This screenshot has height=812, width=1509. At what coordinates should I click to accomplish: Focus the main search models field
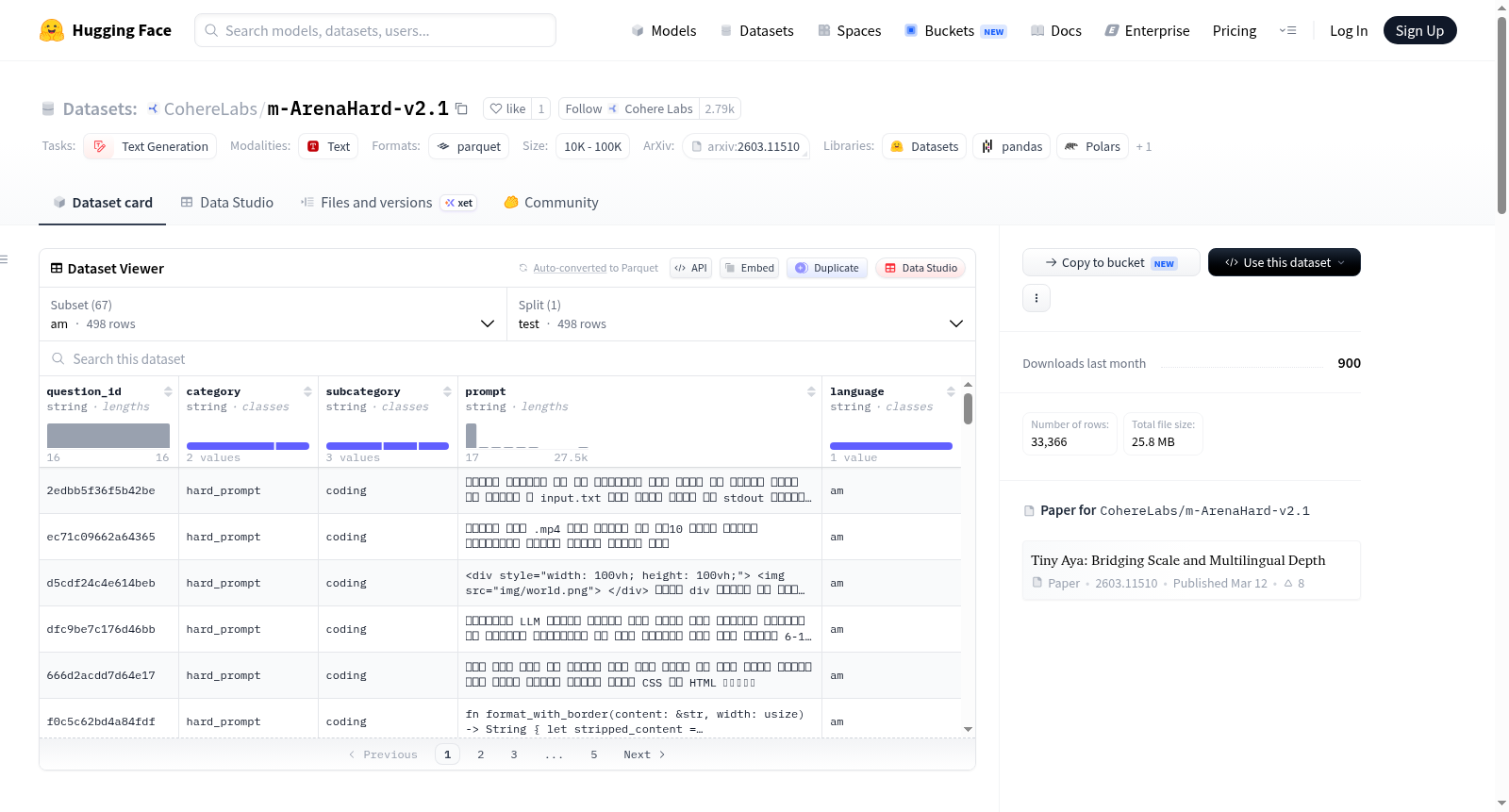375,30
